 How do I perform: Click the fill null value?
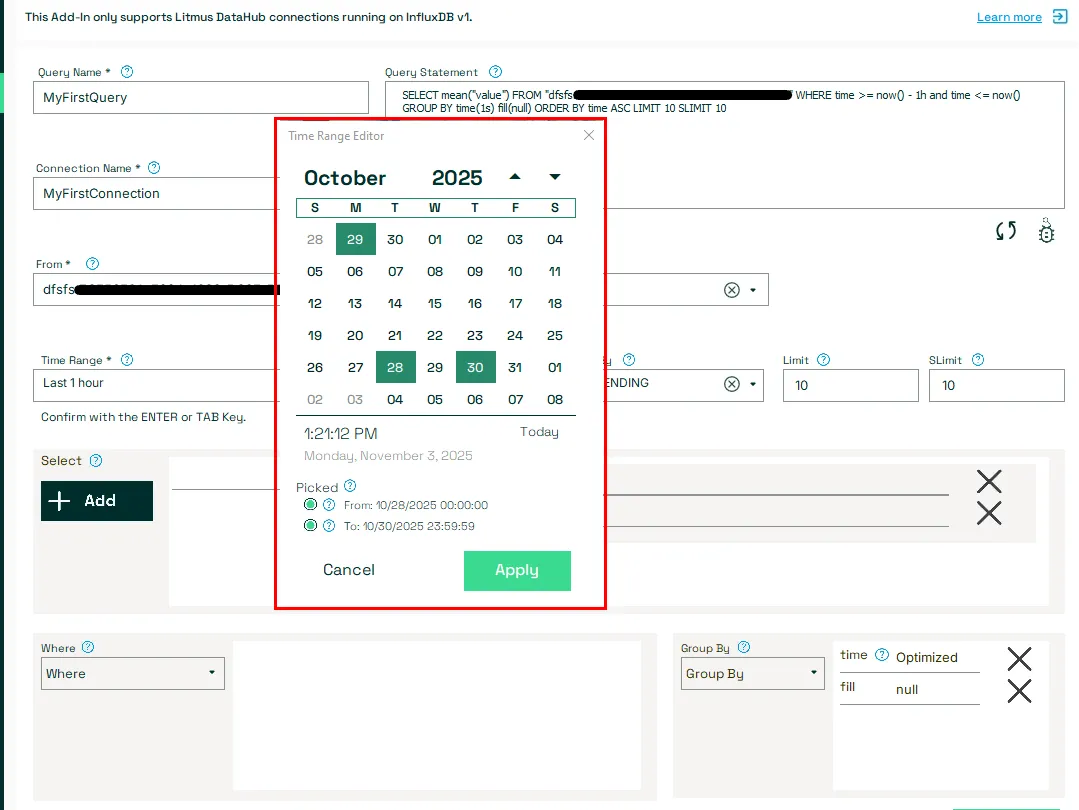pyautogui.click(x=907, y=690)
